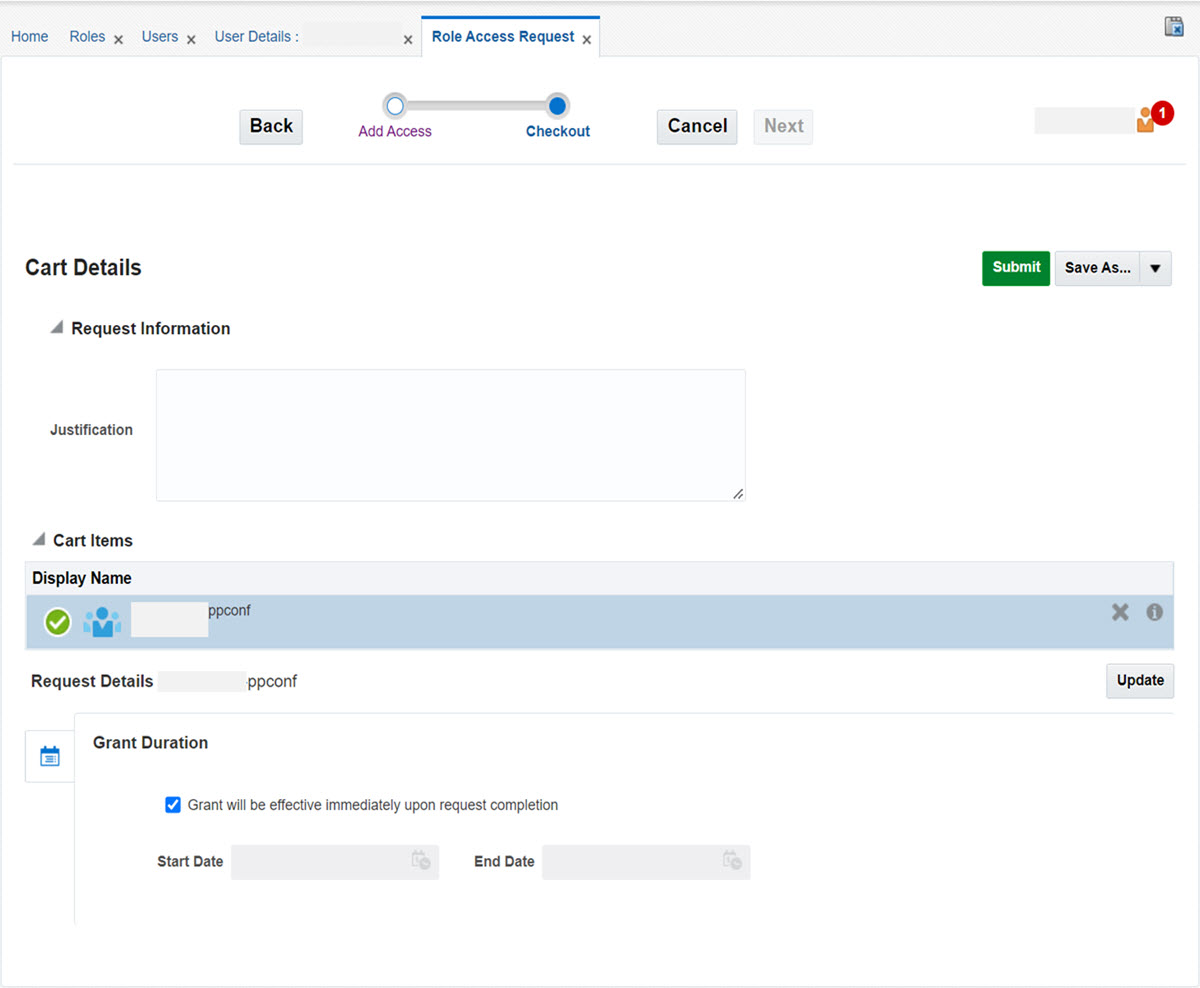Click inside the Justification text area
This screenshot has height=988, width=1200.
(x=450, y=434)
